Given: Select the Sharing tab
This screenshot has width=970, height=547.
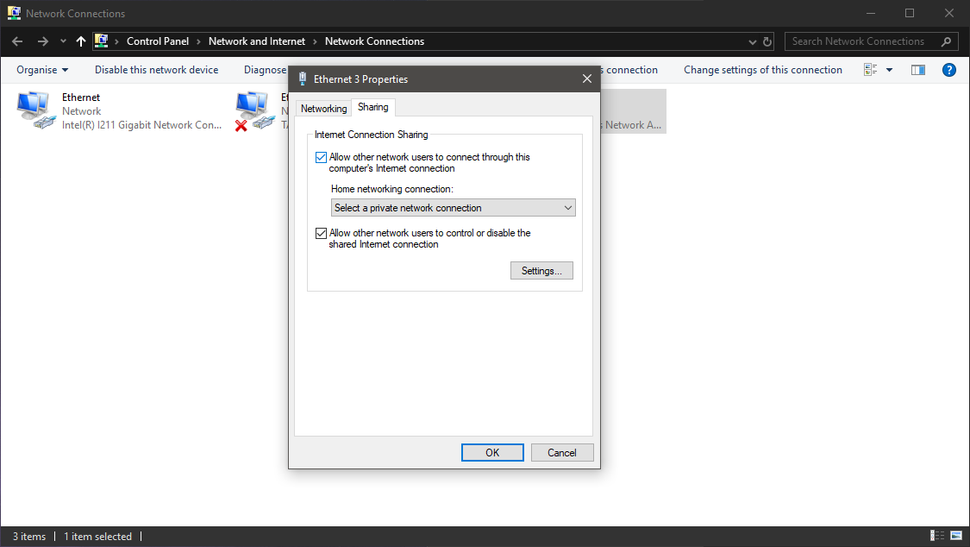Looking at the screenshot, I should click(x=373, y=107).
